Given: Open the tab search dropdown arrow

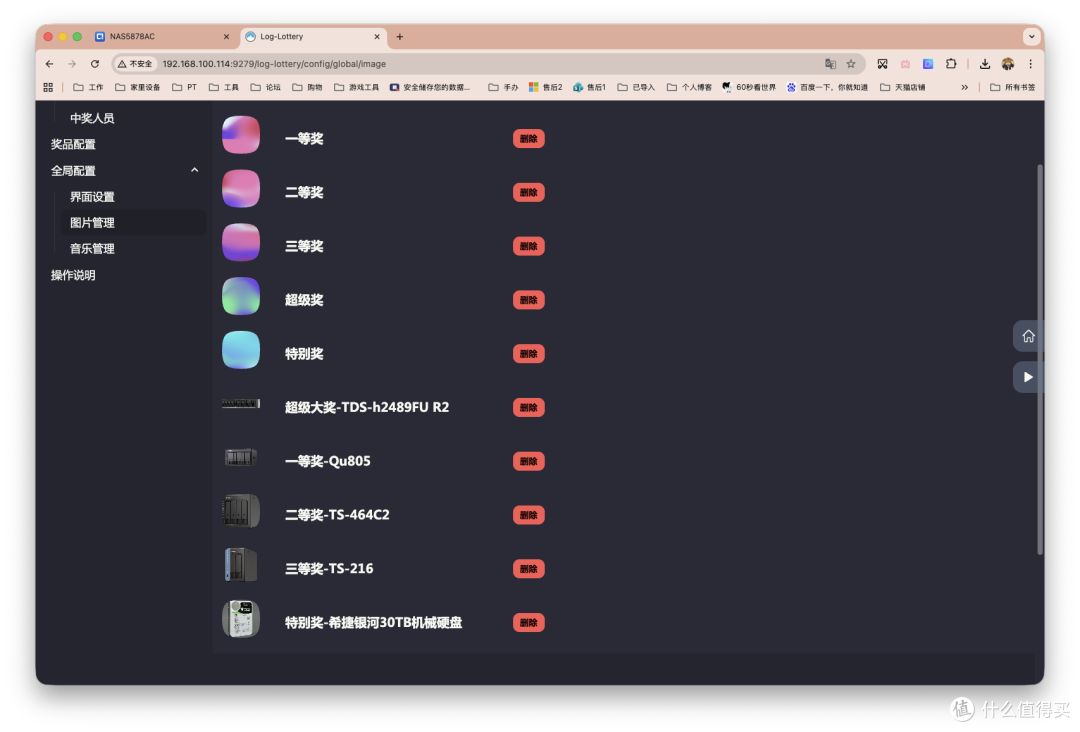Looking at the screenshot, I should 1031,36.
